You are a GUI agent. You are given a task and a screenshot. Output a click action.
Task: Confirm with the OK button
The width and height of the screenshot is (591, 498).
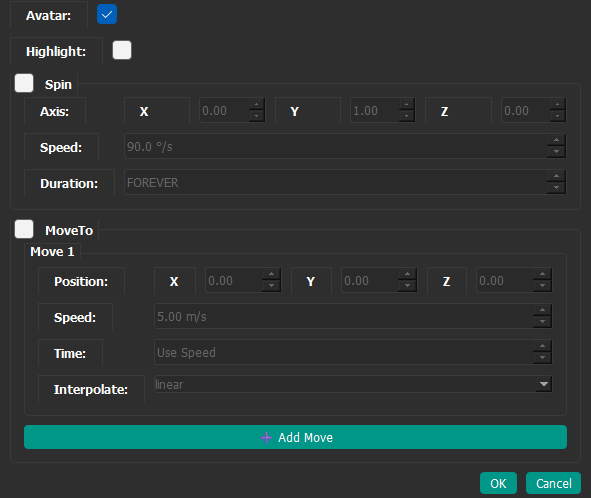pyautogui.click(x=498, y=483)
